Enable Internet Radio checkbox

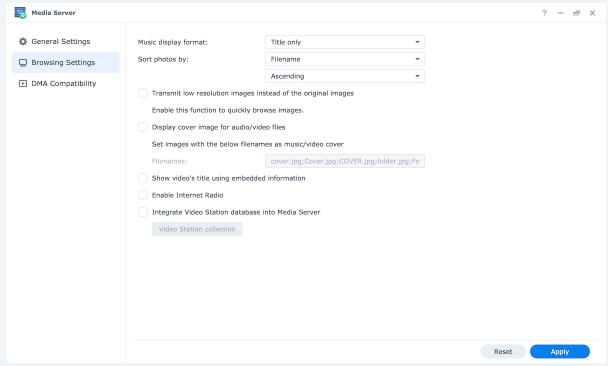coord(143,195)
